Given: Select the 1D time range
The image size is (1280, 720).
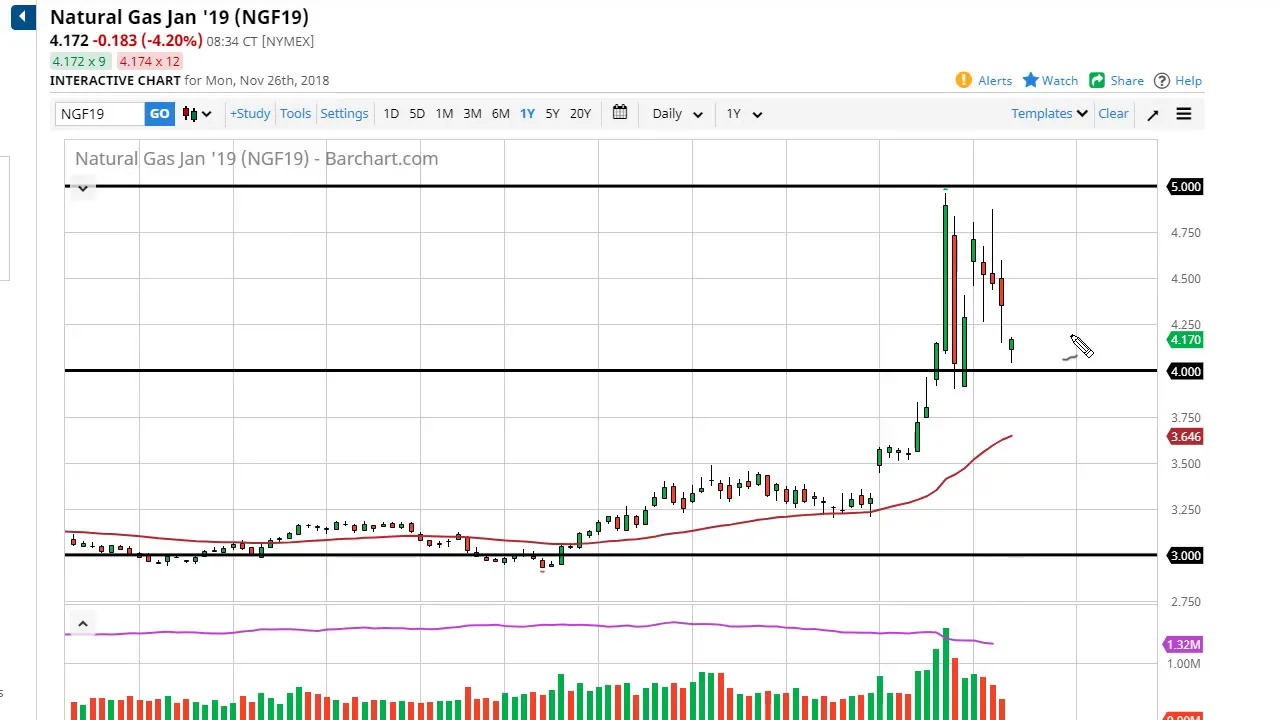Looking at the screenshot, I should 391,114.
